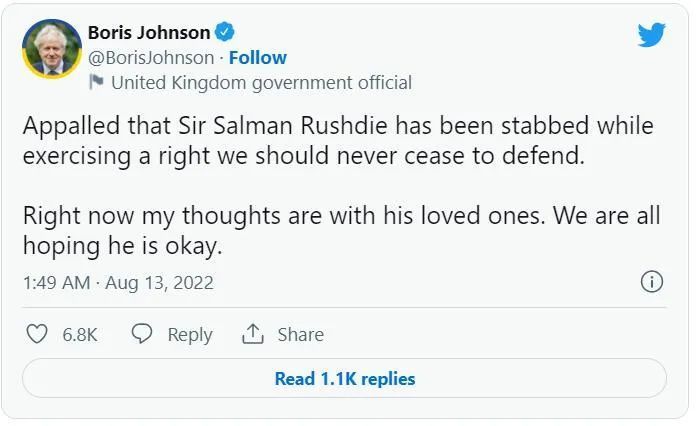Open the tweet info circle icon

(651, 282)
